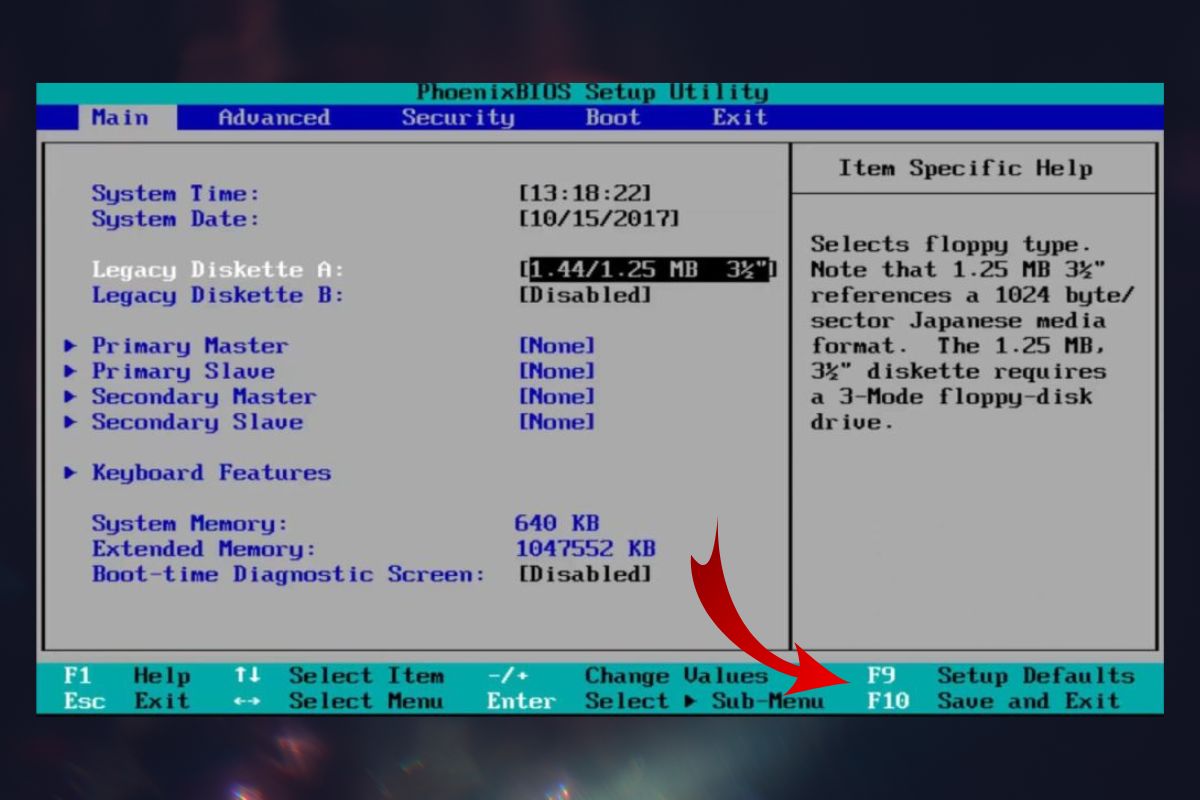Click the 'Selects floppy type.' help line
The width and height of the screenshot is (1200, 800).
tap(951, 244)
